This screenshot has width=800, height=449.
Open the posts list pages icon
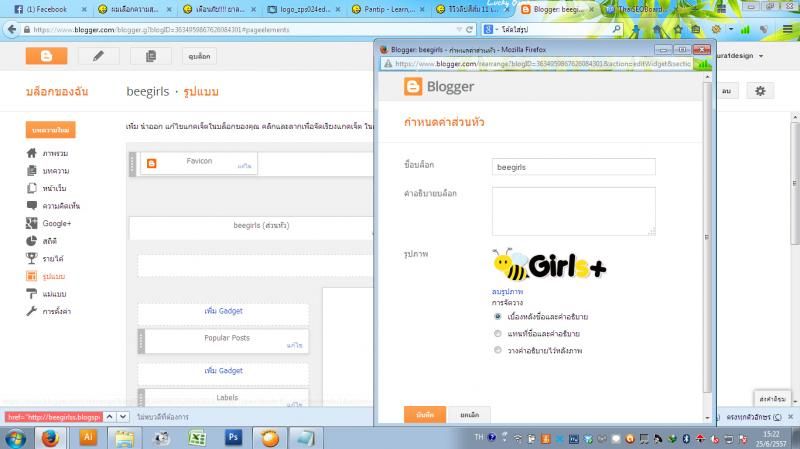coord(151,56)
